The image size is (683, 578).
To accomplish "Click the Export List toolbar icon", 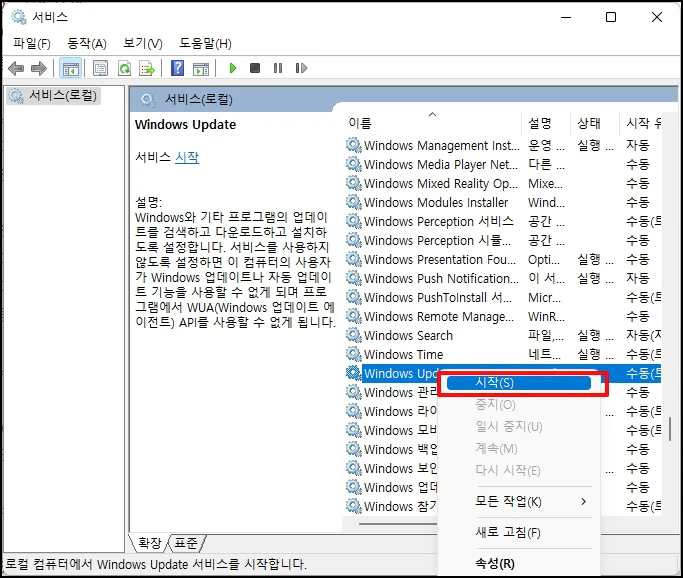I will click(147, 68).
